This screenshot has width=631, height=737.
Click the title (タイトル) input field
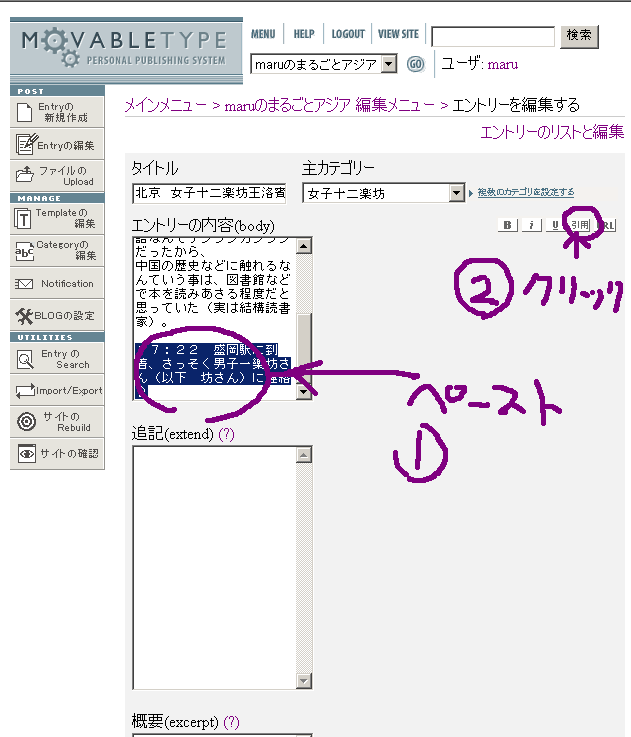coord(209,193)
